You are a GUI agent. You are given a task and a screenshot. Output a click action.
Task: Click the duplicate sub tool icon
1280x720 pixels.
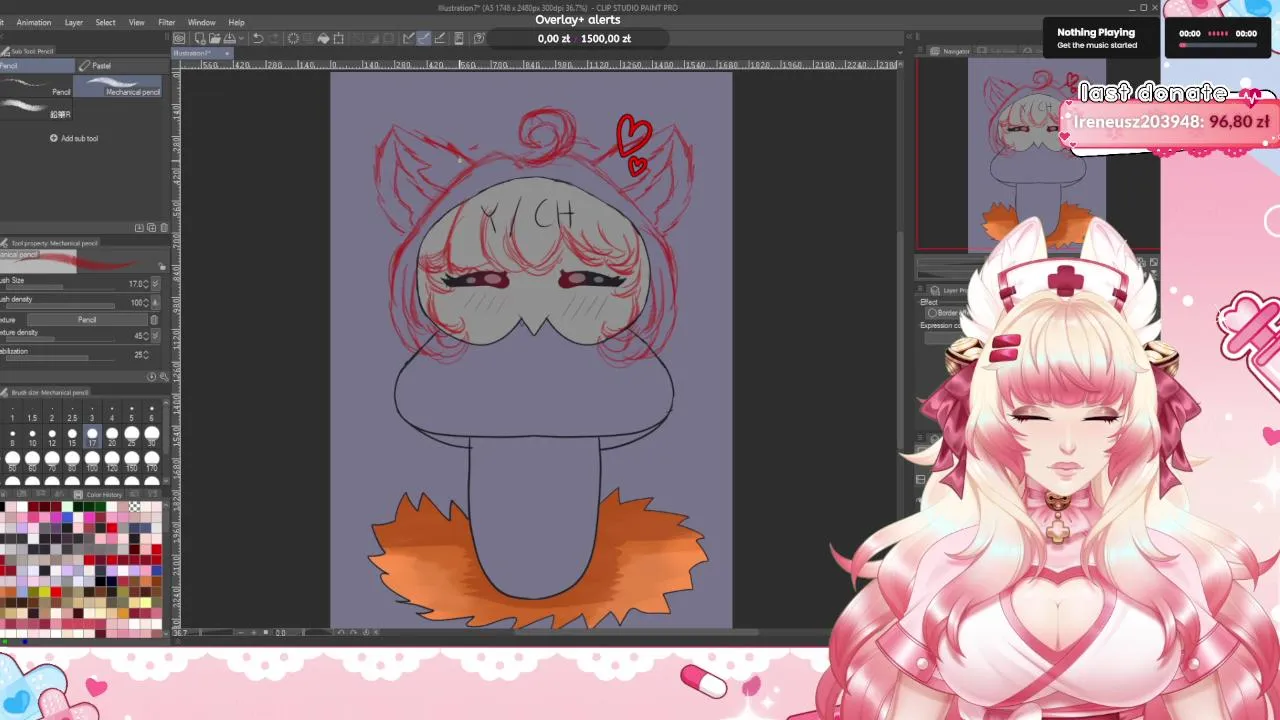[x=151, y=228]
